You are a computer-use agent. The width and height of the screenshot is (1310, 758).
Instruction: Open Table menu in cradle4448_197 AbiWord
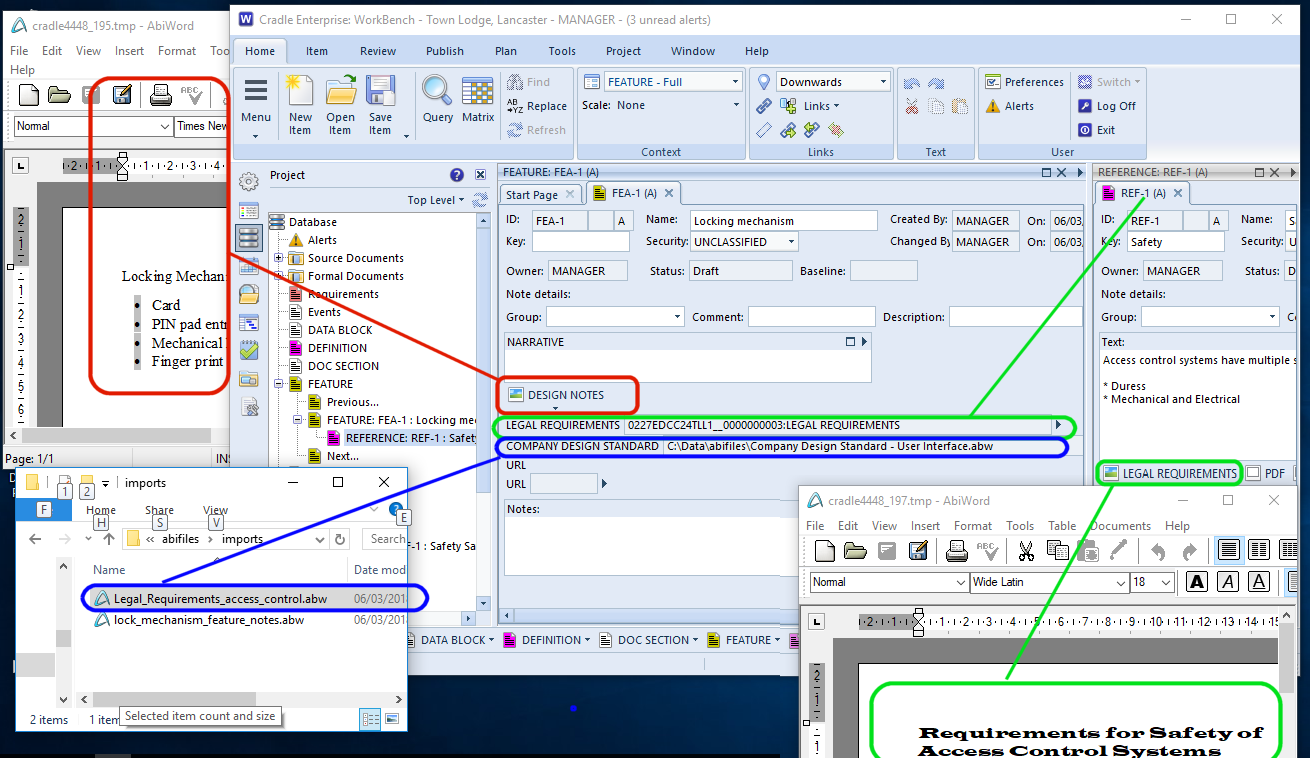(1062, 526)
